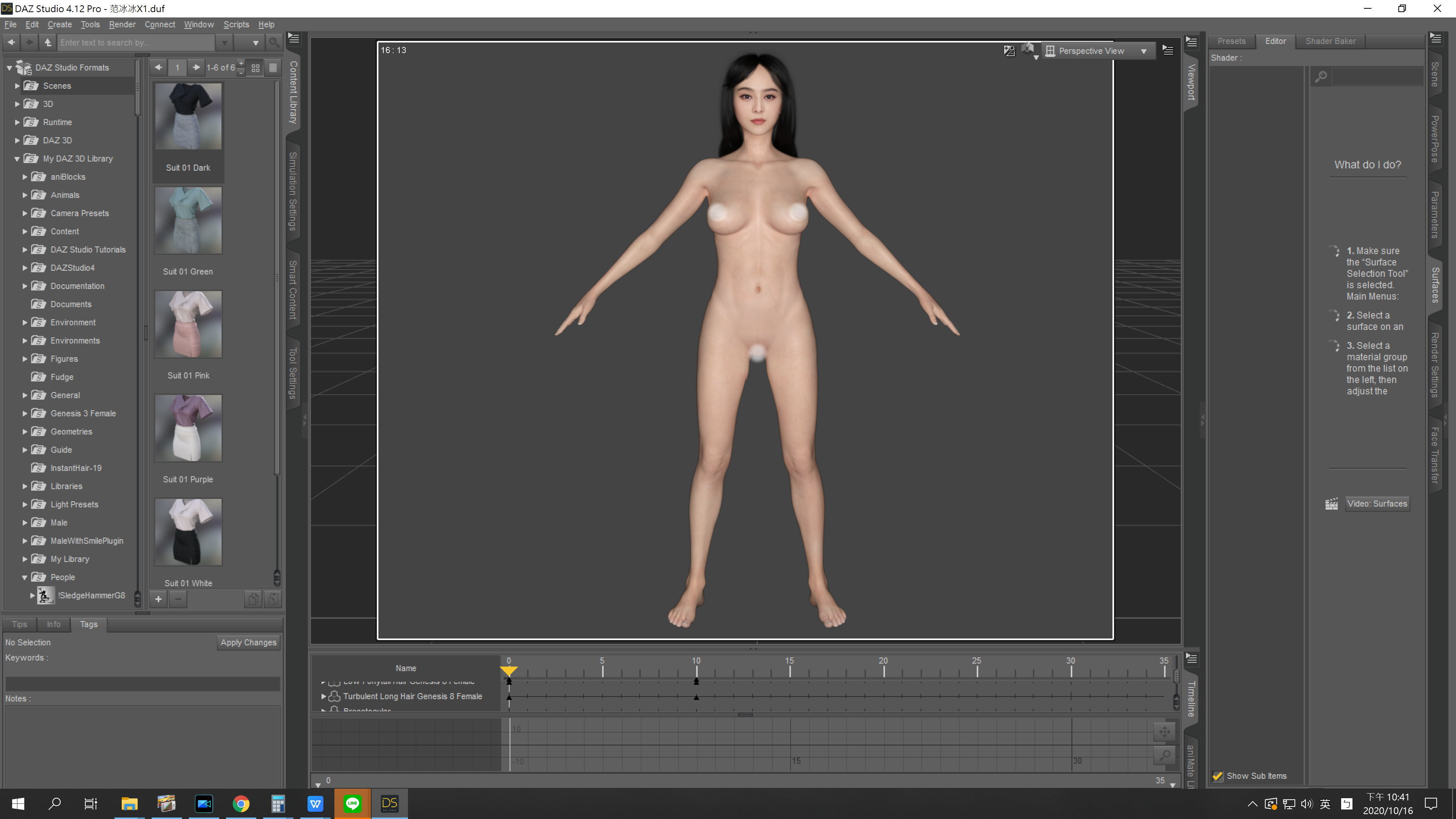1456x819 pixels.
Task: Click the content search magnifier button
Action: (274, 42)
